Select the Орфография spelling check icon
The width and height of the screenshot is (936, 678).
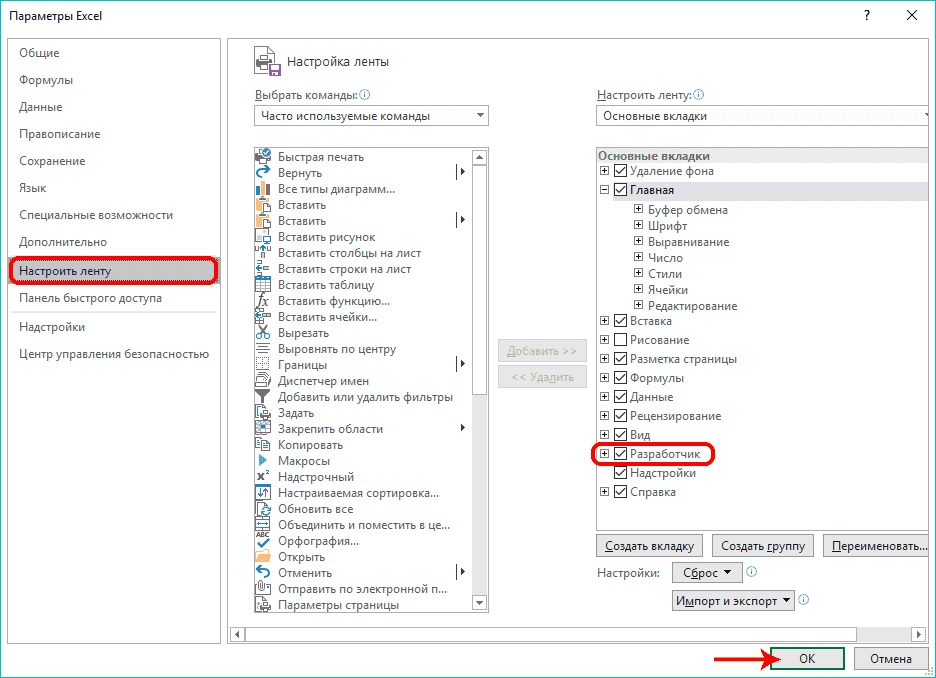coord(263,541)
